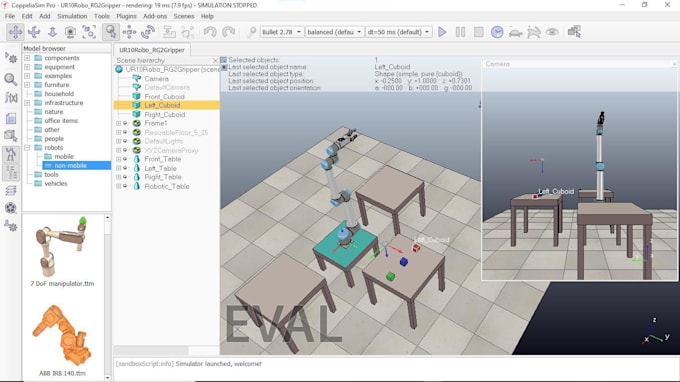The width and height of the screenshot is (680, 382).
Task: Open calculation modules f(x) icon
Action: 11,98
